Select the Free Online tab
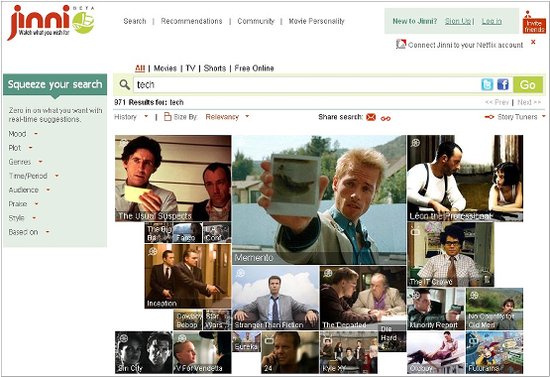This screenshot has width=550, height=377. click(254, 68)
